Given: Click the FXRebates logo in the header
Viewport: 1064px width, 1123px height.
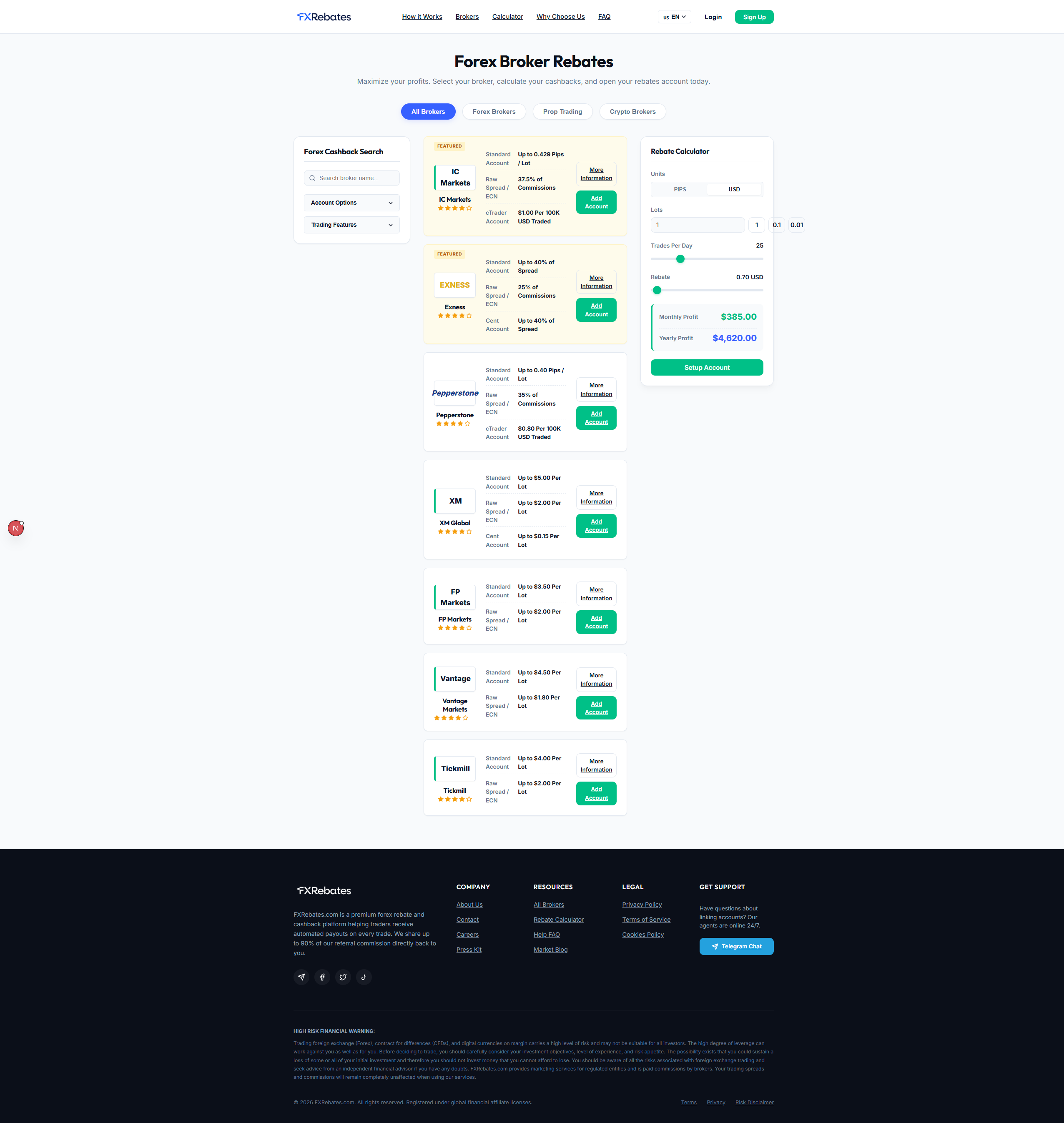Looking at the screenshot, I should (x=324, y=17).
